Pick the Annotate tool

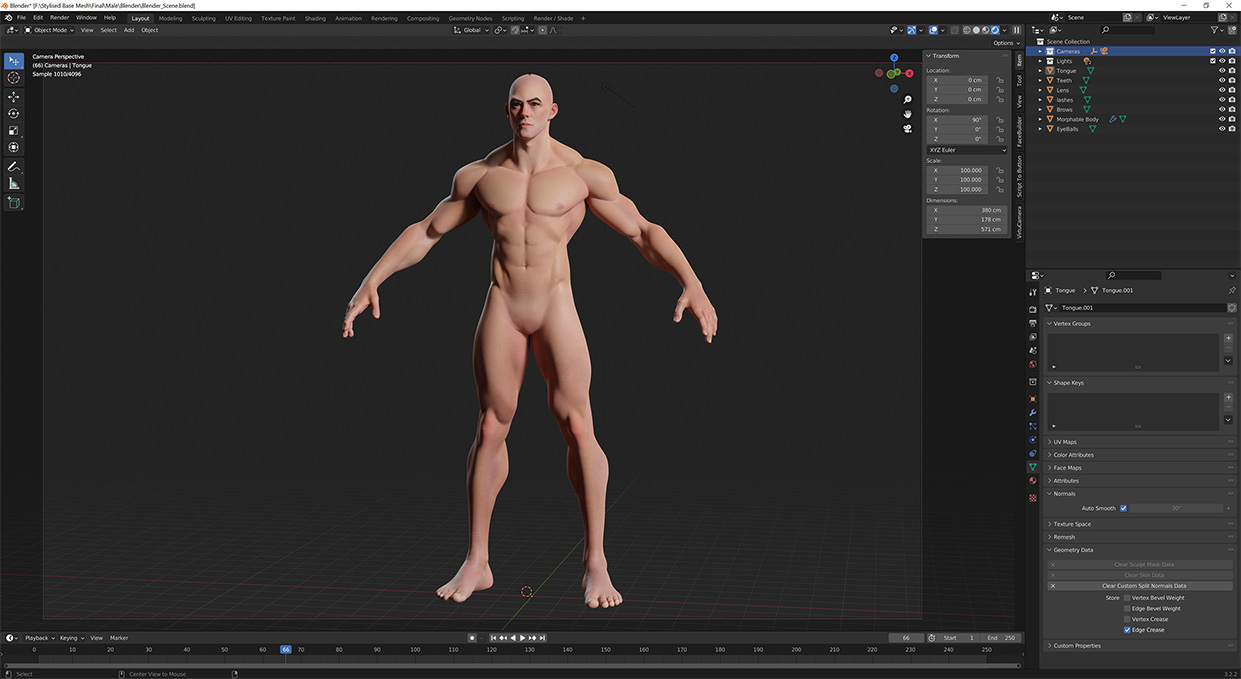(x=14, y=167)
